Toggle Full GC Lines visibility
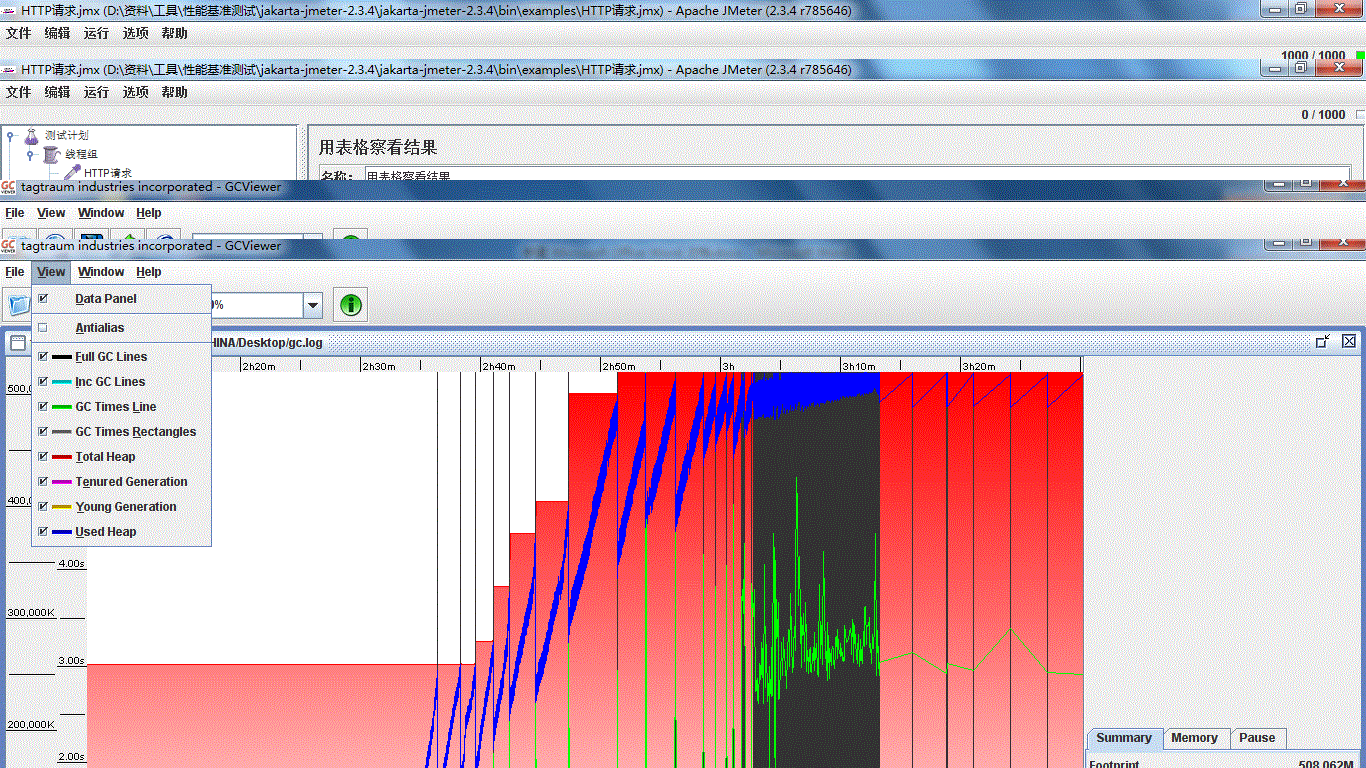This screenshot has width=1366, height=768. (x=43, y=357)
